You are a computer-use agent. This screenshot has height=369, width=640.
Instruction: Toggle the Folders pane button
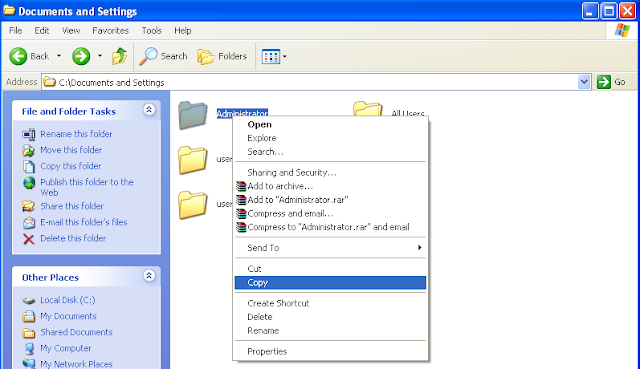point(222,56)
